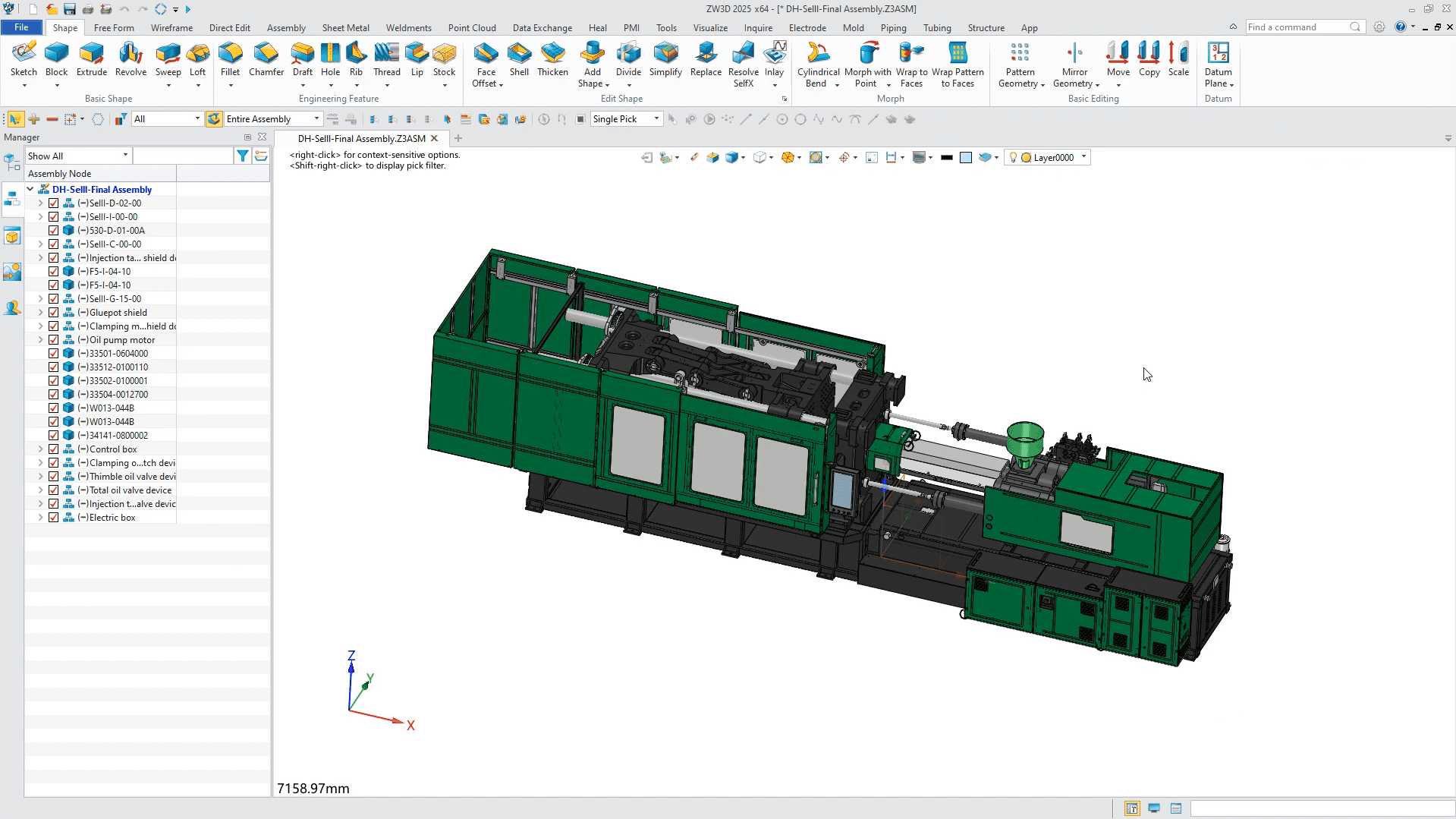
Task: Expand the Gluepot shield tree node
Action: [x=41, y=313]
